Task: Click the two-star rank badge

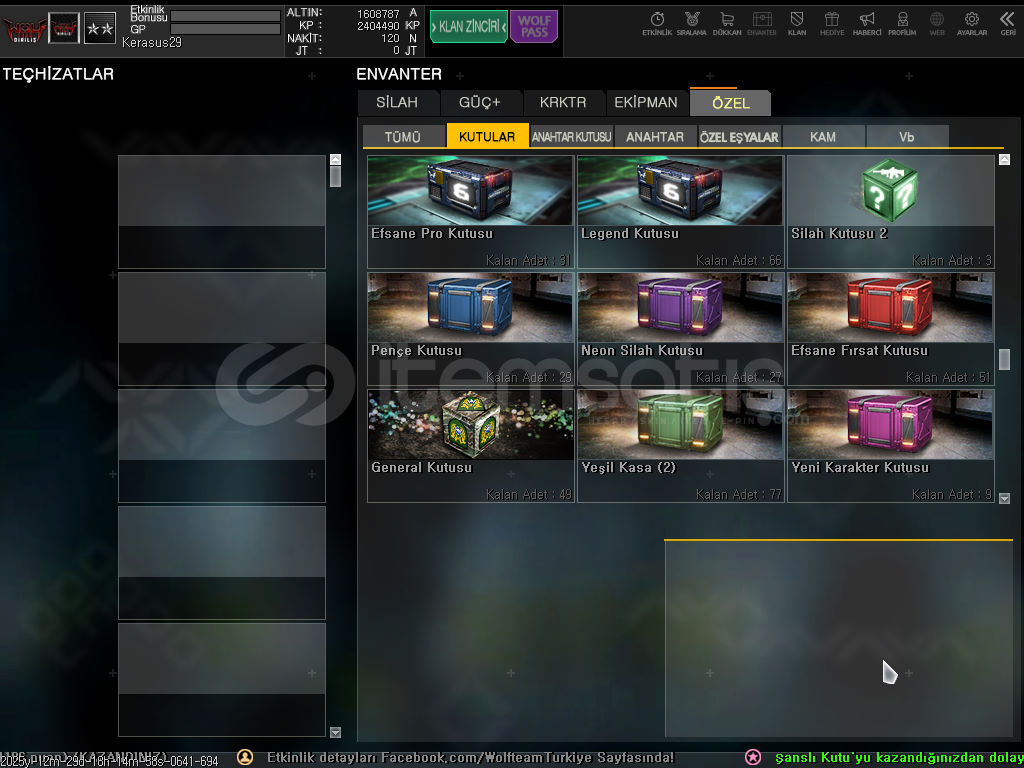Action: (100, 28)
